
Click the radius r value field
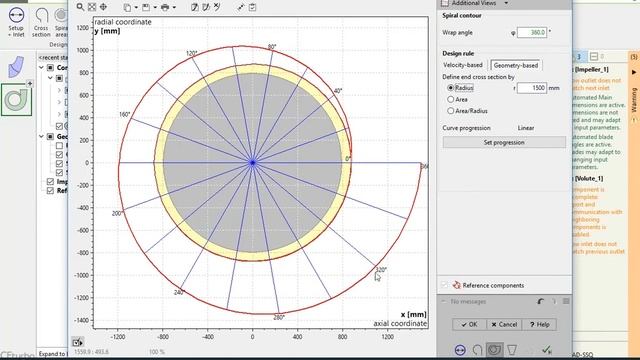pyautogui.click(x=532, y=88)
